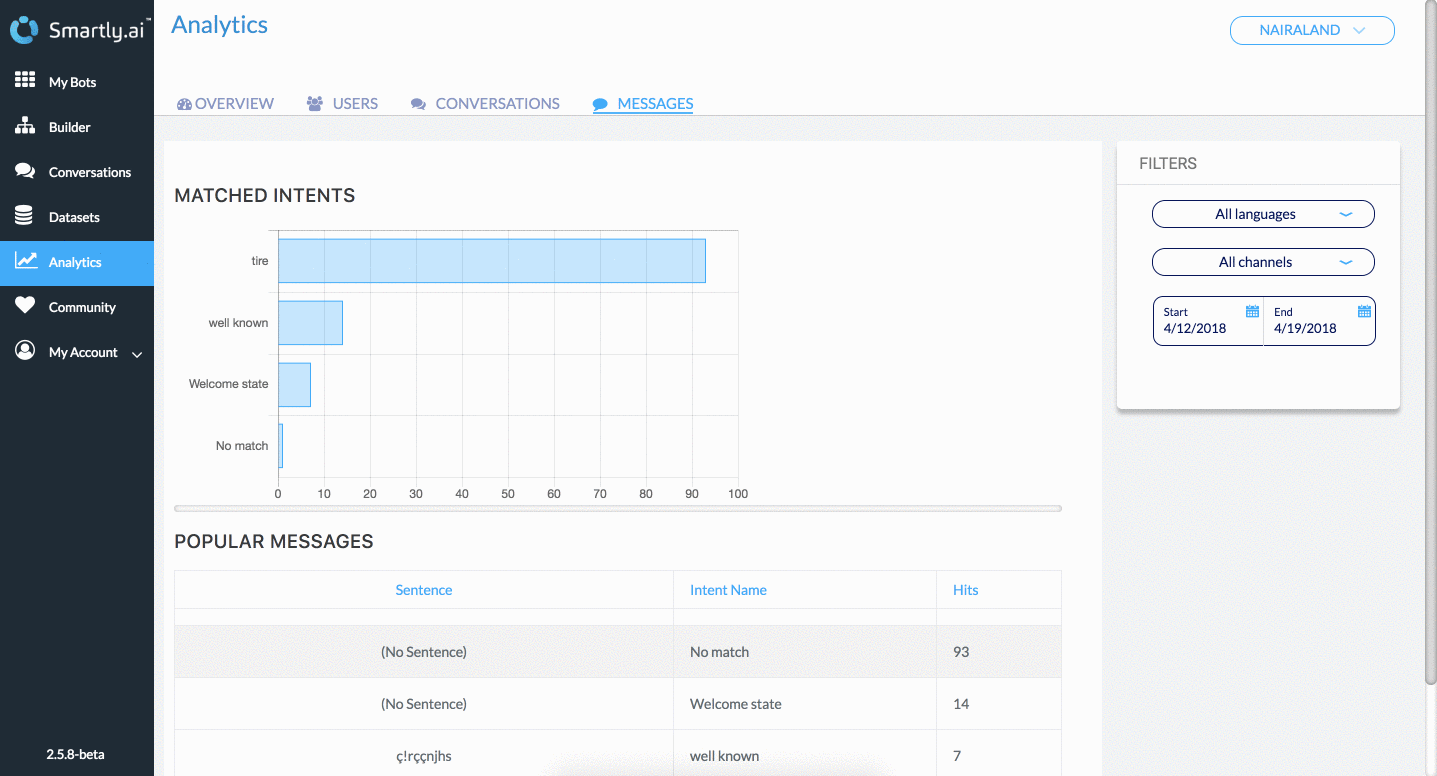Switch to the Users tab
The width and height of the screenshot is (1437, 776).
(342, 104)
